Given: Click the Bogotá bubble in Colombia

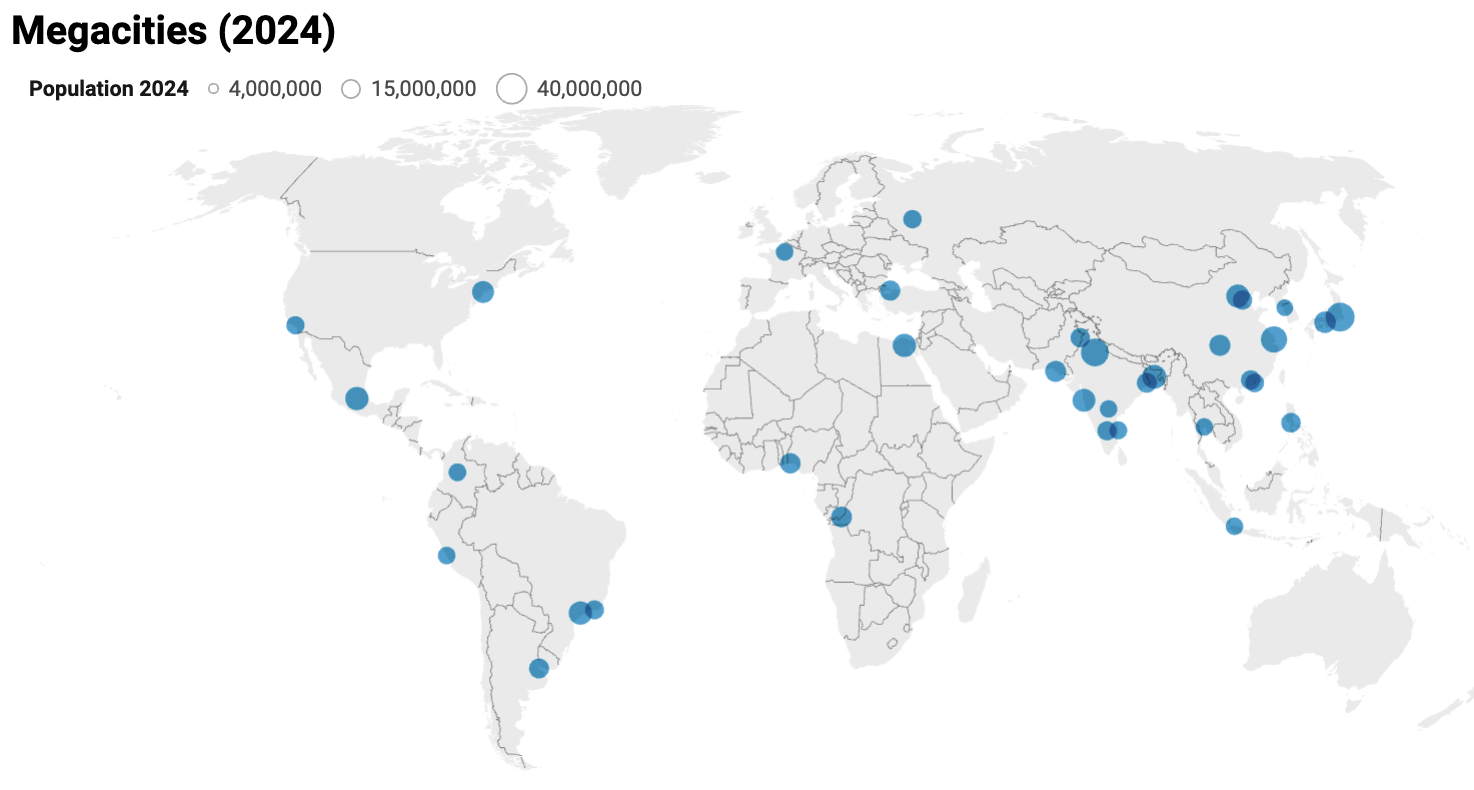Looking at the screenshot, I should coord(457,472).
